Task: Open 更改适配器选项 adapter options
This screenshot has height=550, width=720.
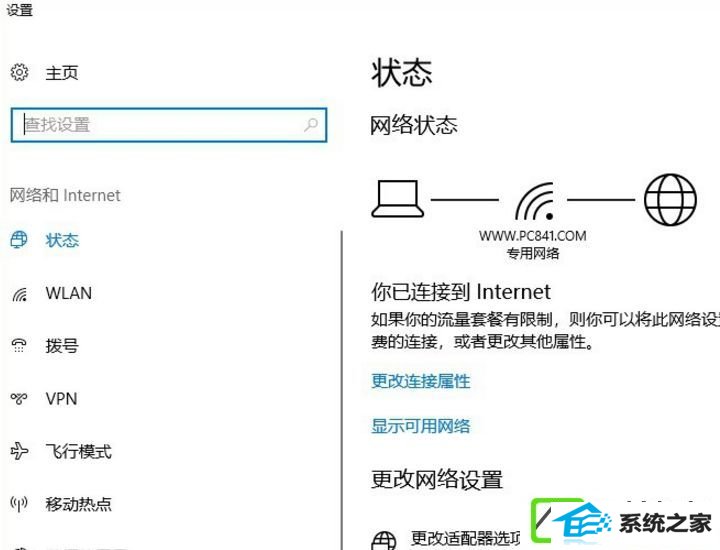Action: click(x=465, y=539)
